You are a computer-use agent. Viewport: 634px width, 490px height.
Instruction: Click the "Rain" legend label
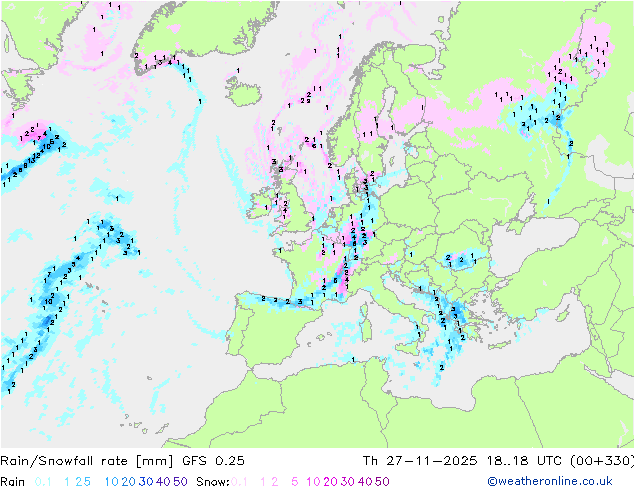point(13,482)
